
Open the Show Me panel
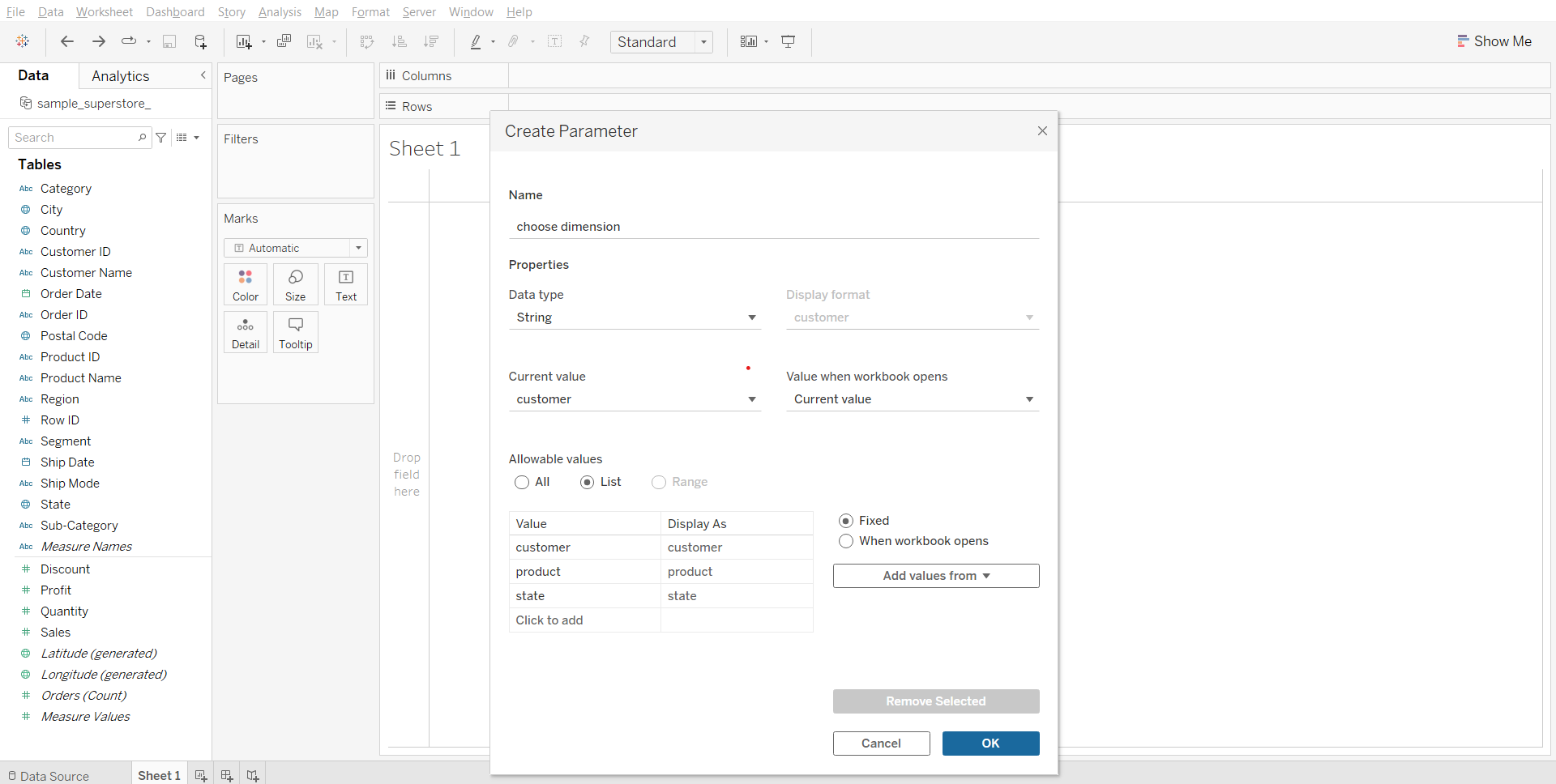tap(1494, 41)
